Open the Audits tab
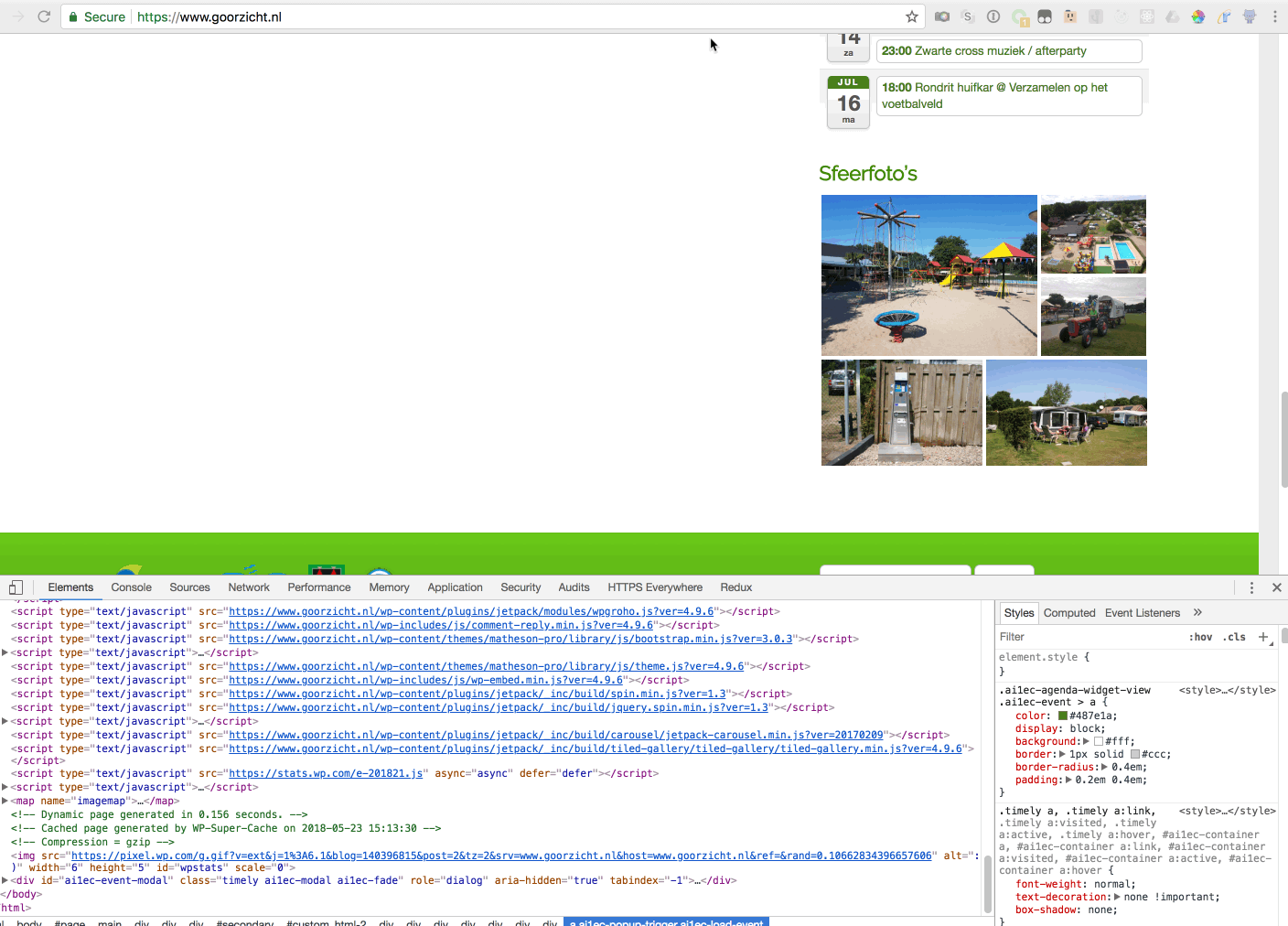The image size is (1288, 926). 574,587
